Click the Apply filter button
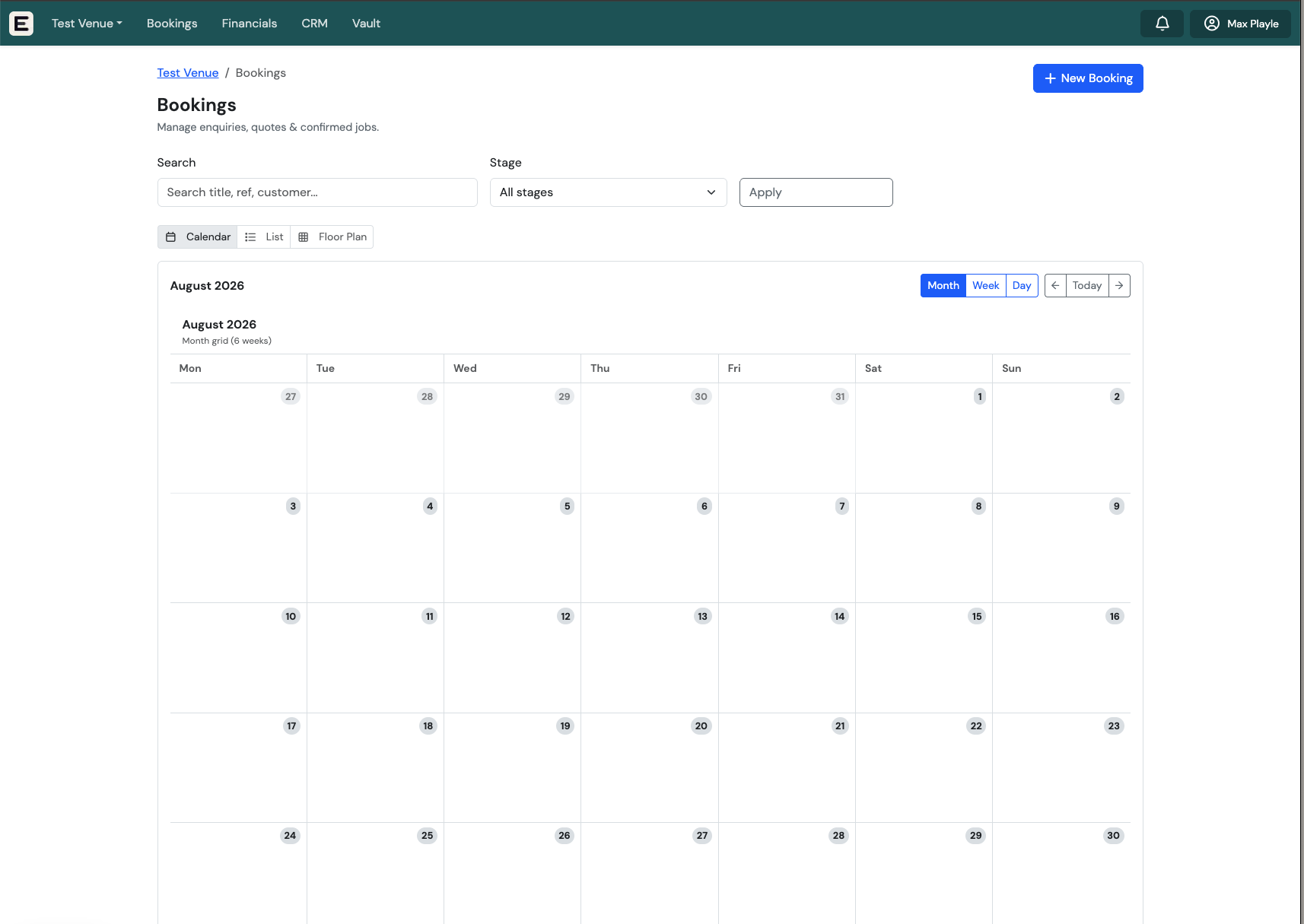This screenshot has width=1304, height=924. [816, 192]
